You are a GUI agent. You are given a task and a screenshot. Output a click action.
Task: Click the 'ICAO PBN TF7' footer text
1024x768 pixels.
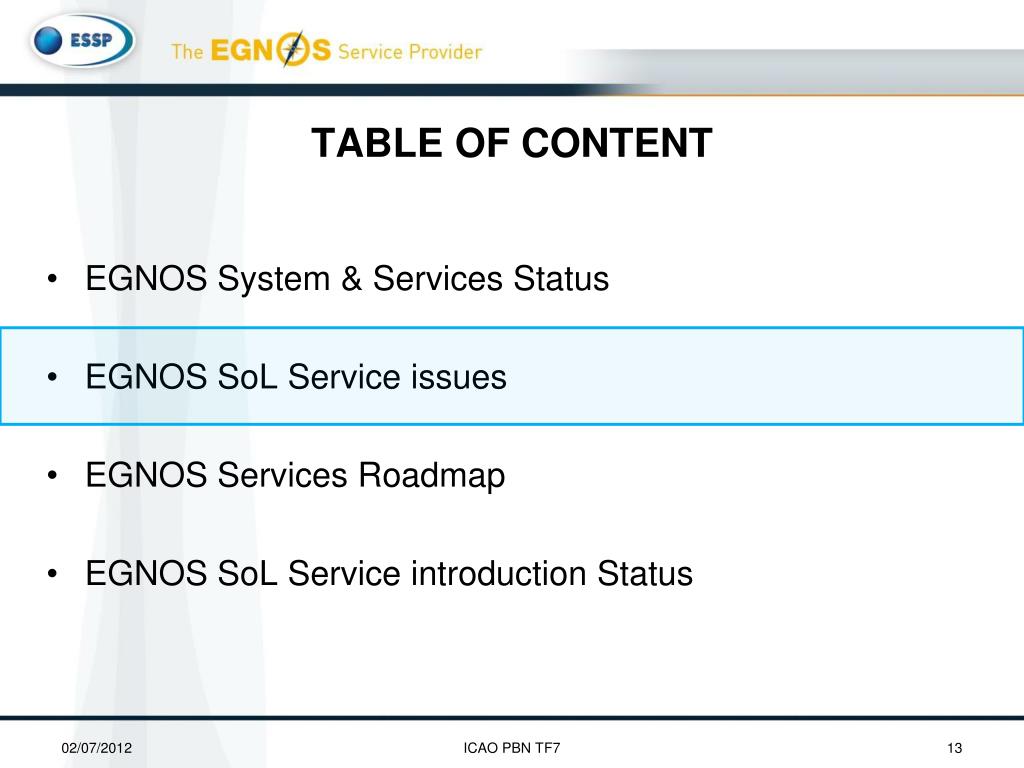(x=511, y=748)
